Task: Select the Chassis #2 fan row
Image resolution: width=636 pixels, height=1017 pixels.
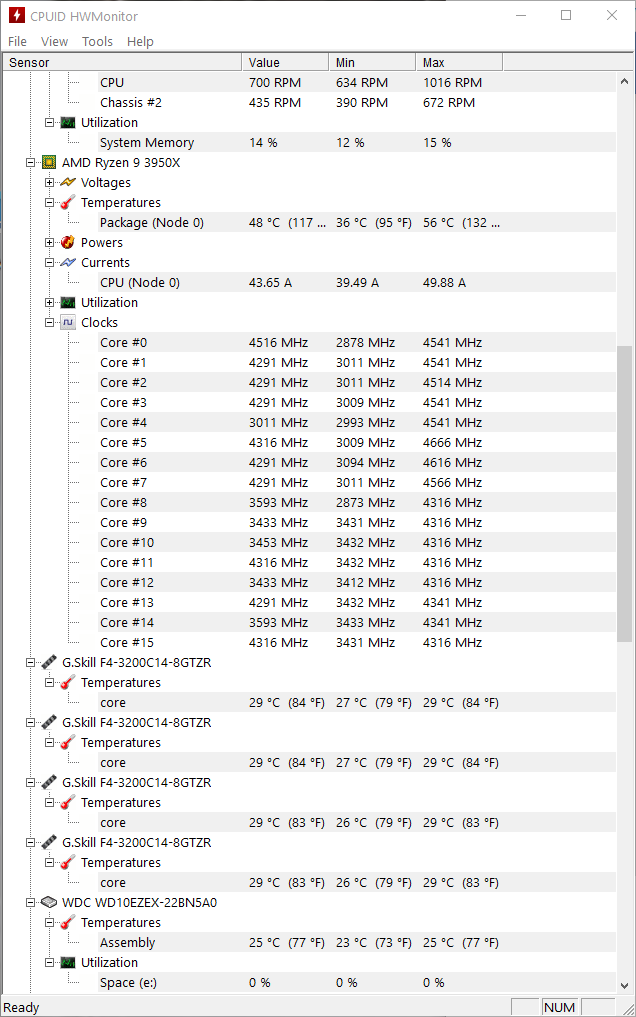Action: 357,102
